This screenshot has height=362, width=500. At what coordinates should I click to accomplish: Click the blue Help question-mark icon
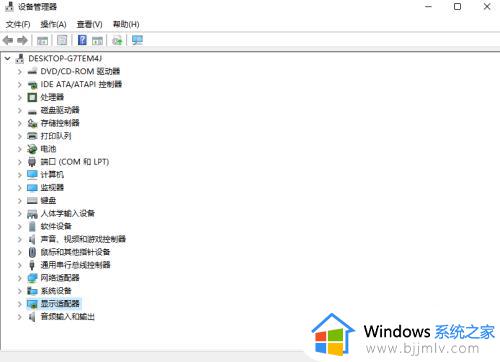pyautogui.click(x=82, y=40)
